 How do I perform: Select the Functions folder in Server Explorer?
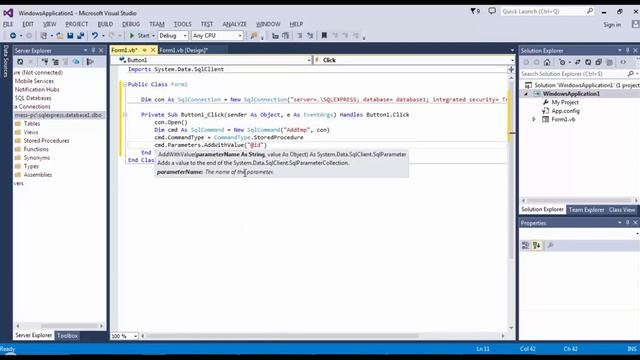click(36, 149)
